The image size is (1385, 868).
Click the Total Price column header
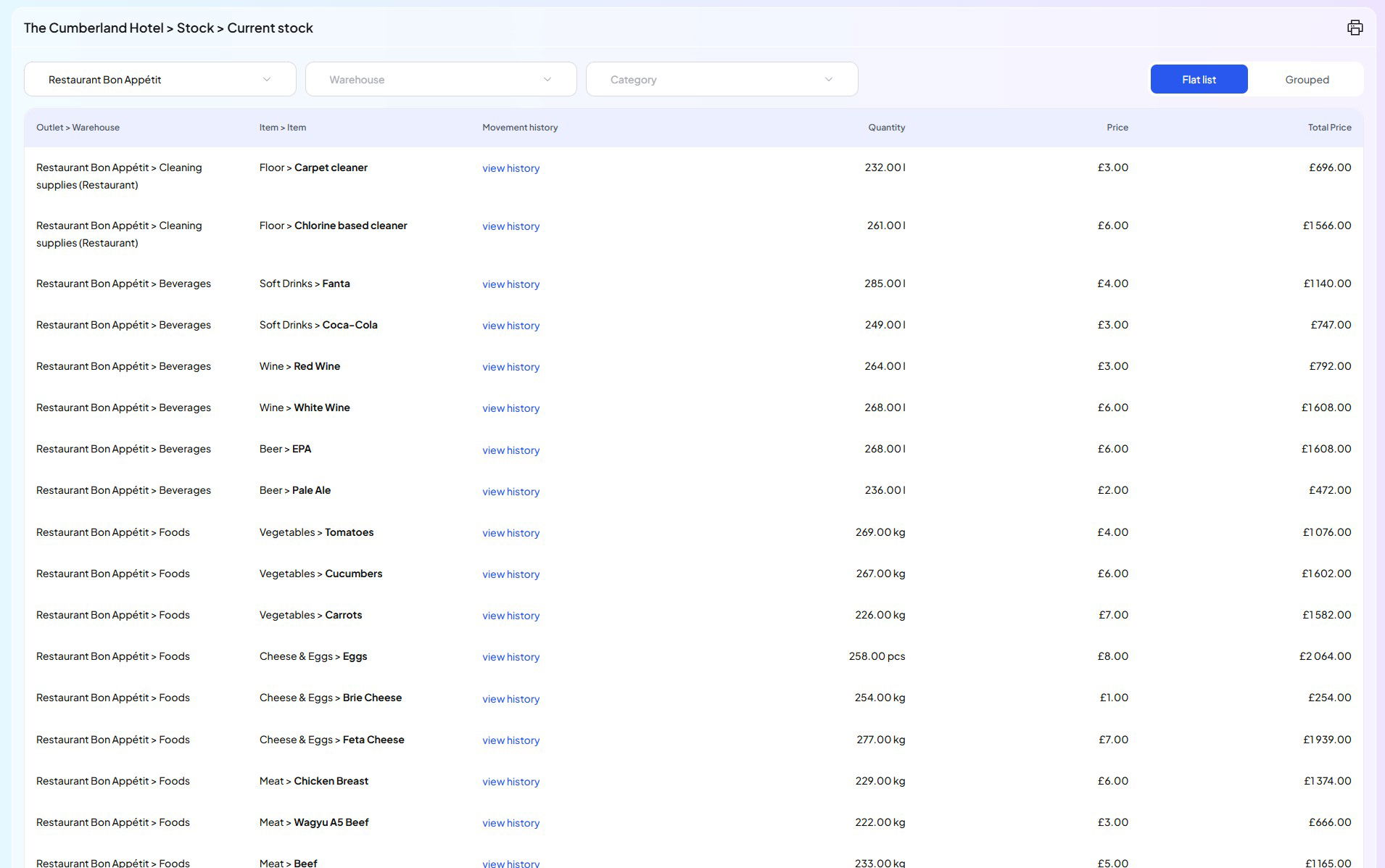tap(1328, 128)
